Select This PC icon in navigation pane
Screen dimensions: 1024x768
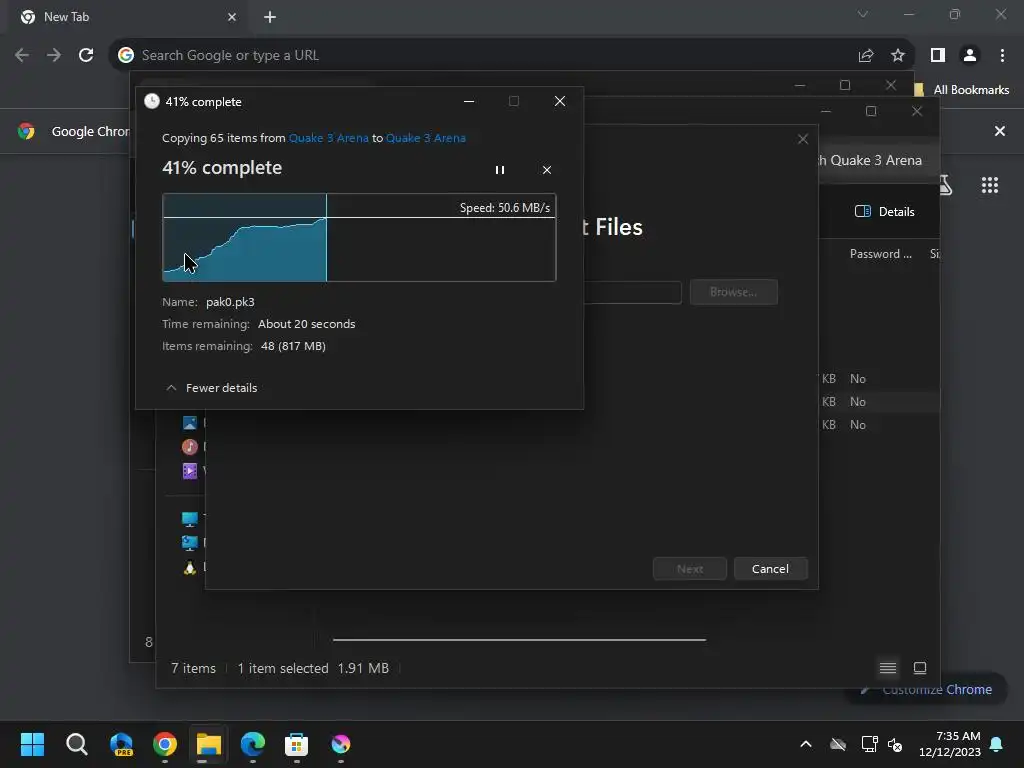click(x=189, y=519)
